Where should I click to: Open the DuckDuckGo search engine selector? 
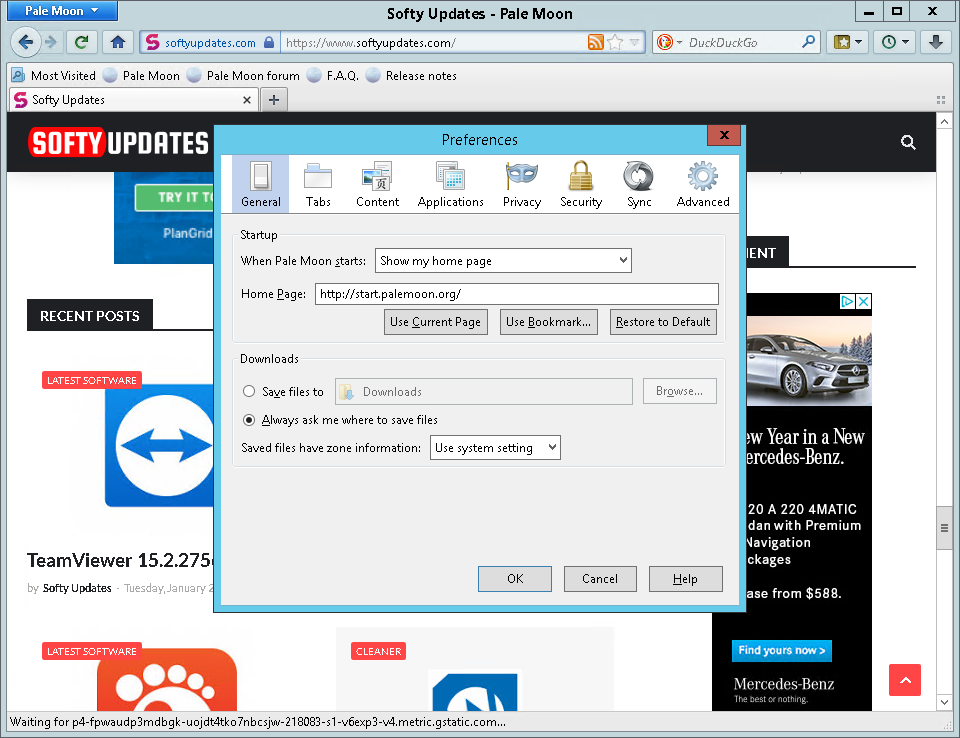click(669, 42)
